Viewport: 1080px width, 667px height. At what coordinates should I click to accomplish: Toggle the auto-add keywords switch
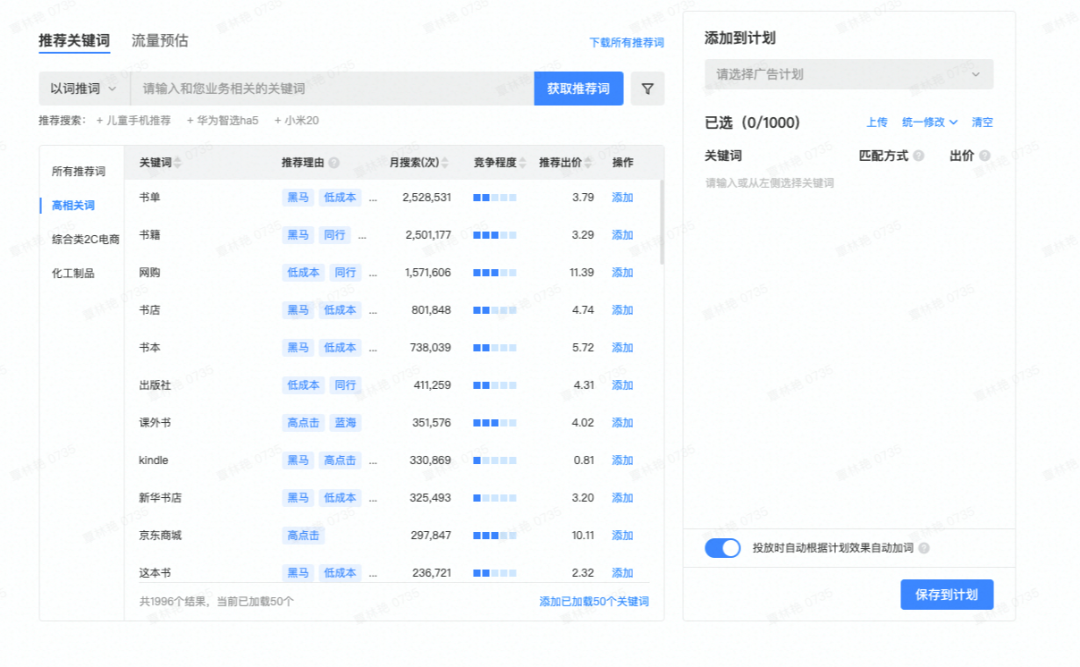tap(722, 548)
